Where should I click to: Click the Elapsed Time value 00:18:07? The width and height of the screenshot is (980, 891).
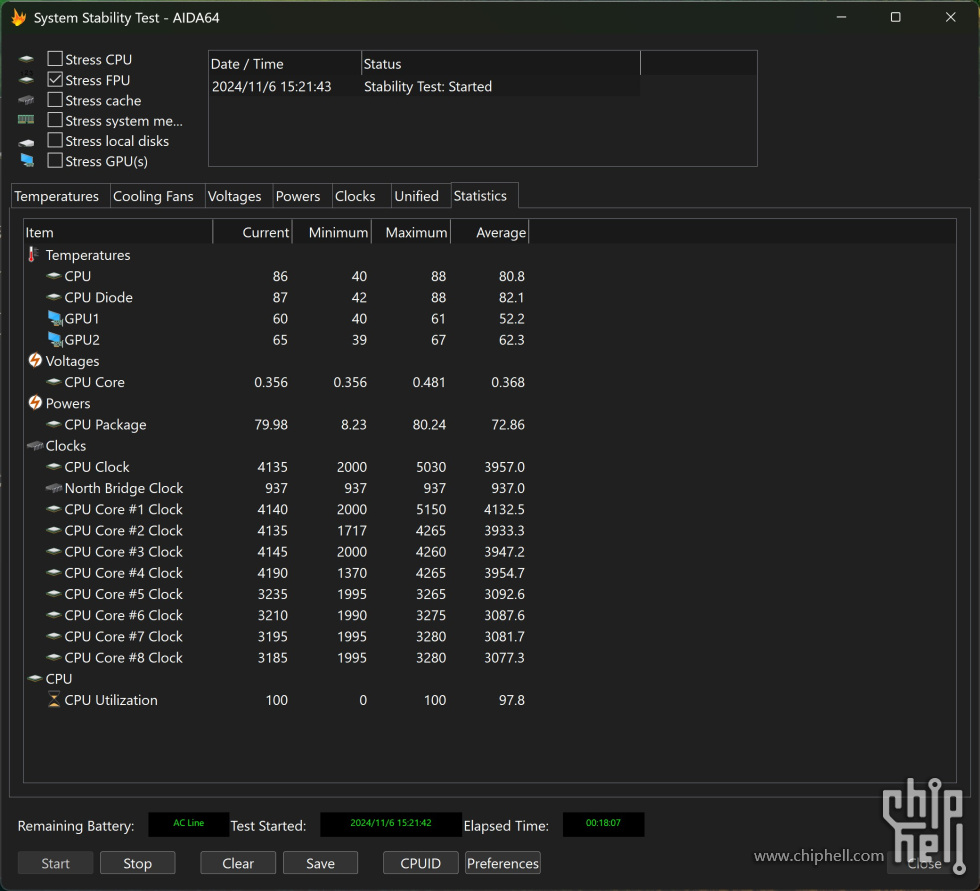[603, 823]
